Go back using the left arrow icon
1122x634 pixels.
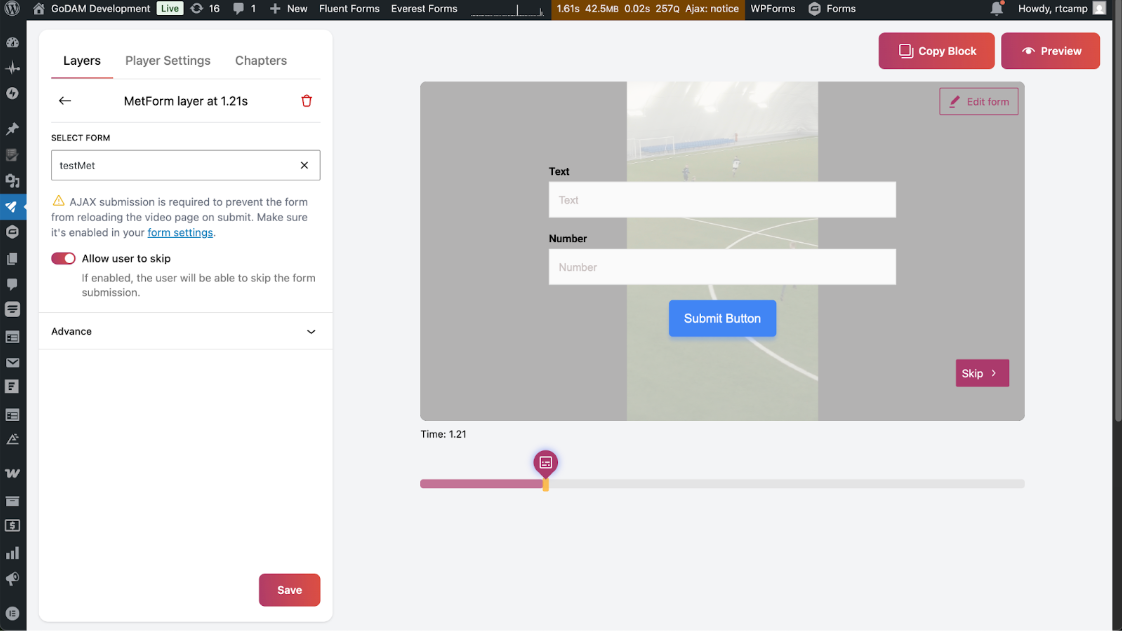click(65, 101)
